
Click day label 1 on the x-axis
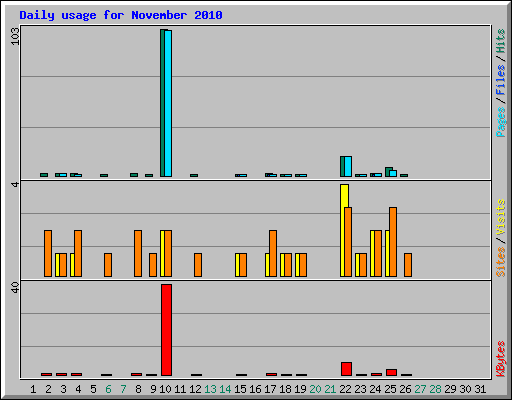(x=33, y=389)
